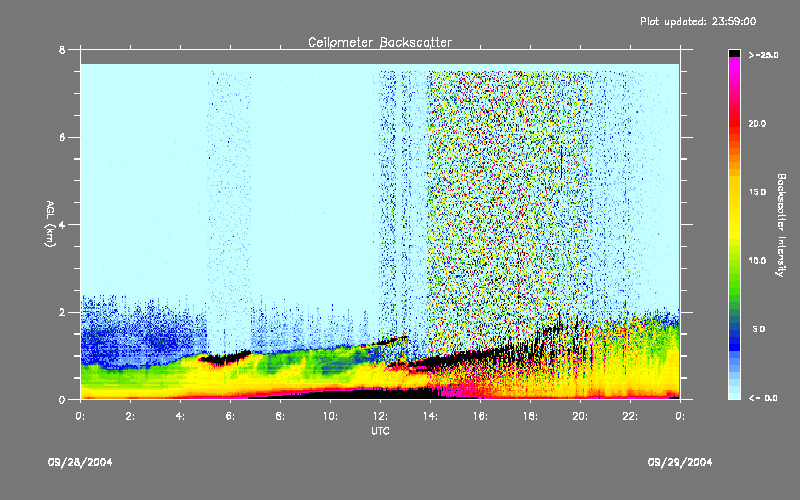Screen dimensions: 800x500
Task: Click the y-axis tick label '8'
Action: click(x=62, y=50)
